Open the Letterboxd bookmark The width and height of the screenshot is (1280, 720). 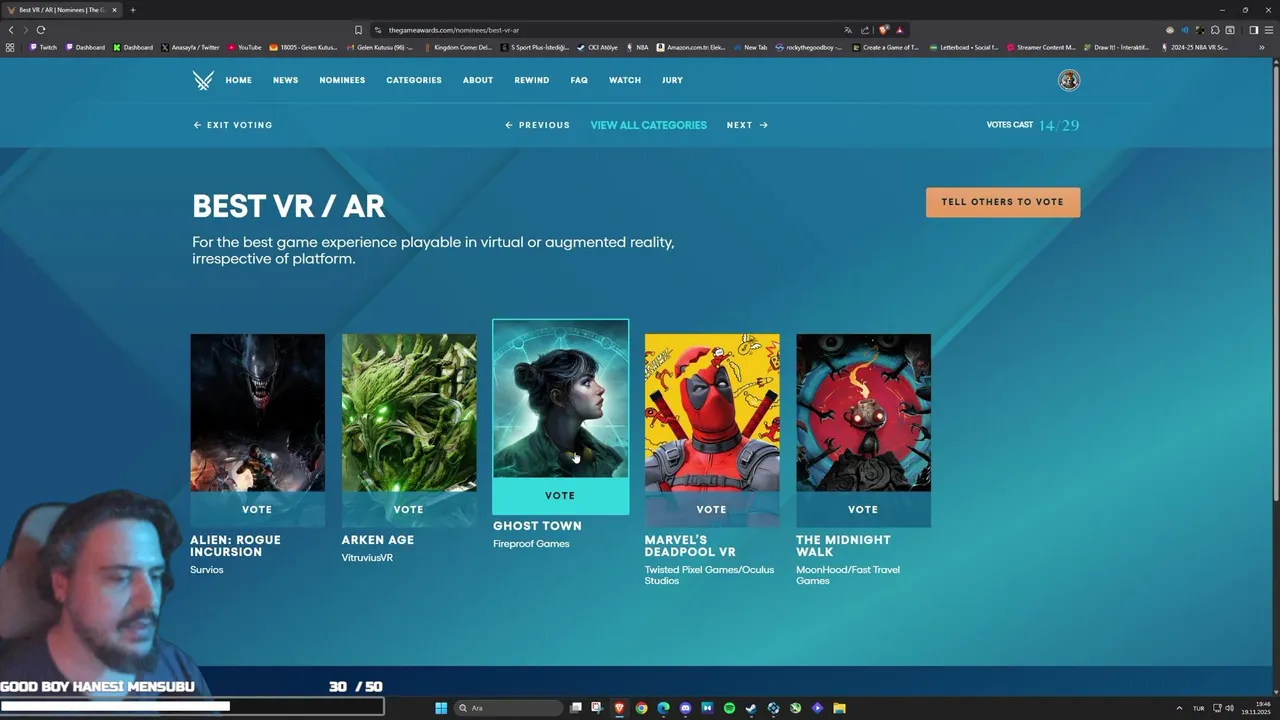(964, 47)
